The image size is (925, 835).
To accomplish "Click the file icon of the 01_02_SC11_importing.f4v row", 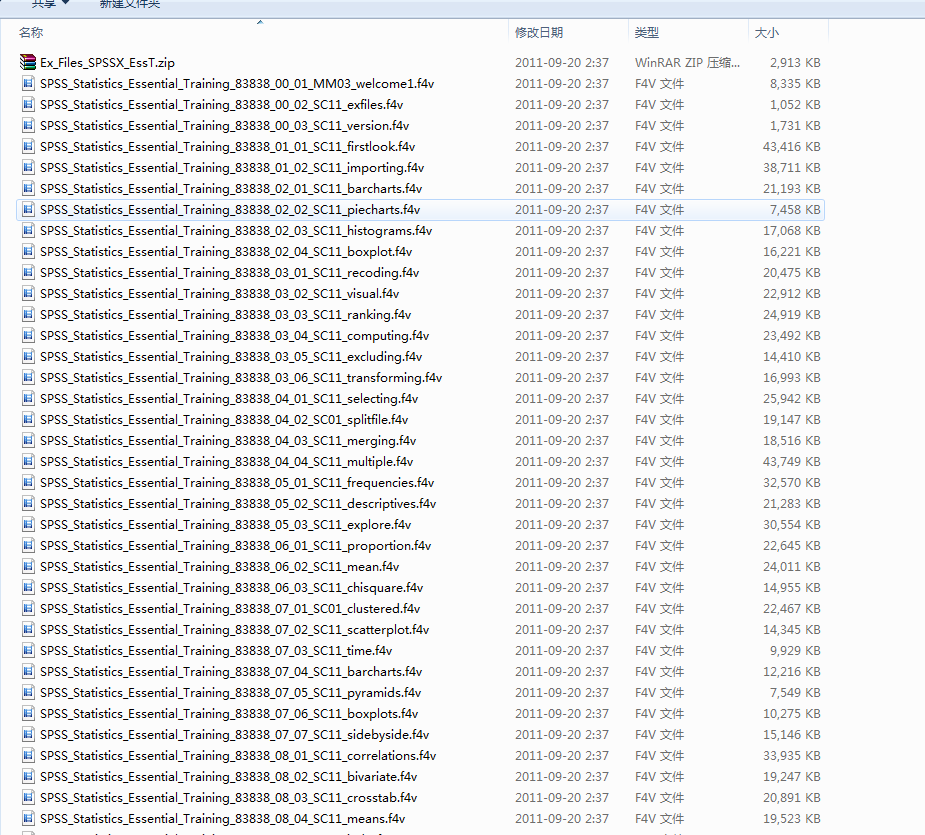I will pos(28,168).
